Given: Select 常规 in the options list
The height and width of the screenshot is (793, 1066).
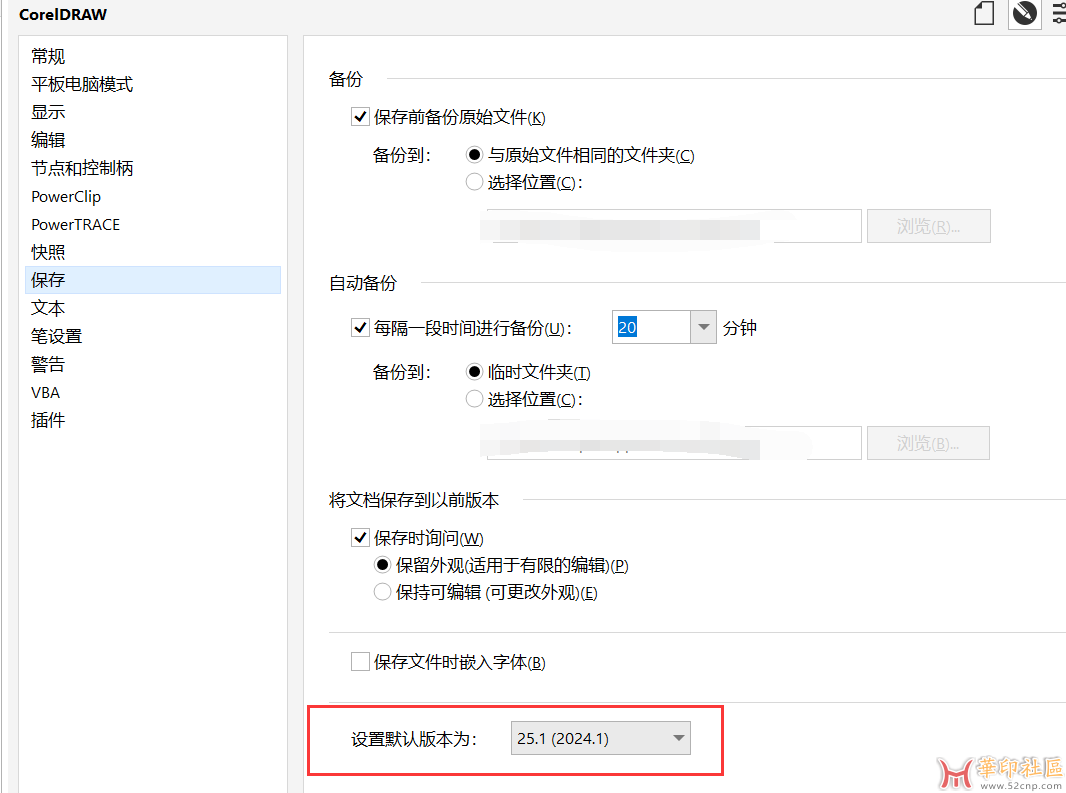Looking at the screenshot, I should pos(153,56).
